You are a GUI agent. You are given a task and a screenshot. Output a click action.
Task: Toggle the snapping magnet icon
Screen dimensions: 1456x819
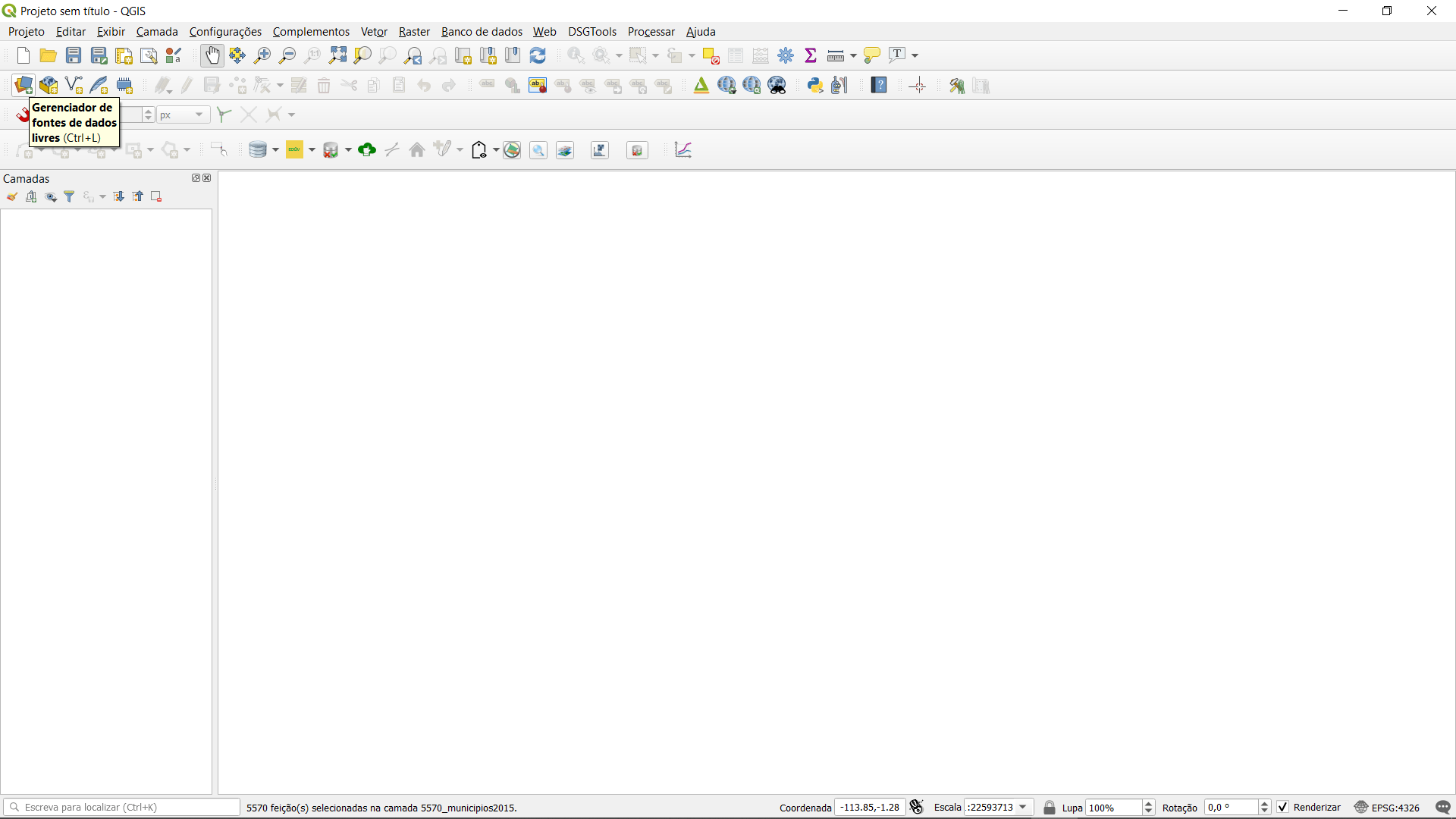21,115
